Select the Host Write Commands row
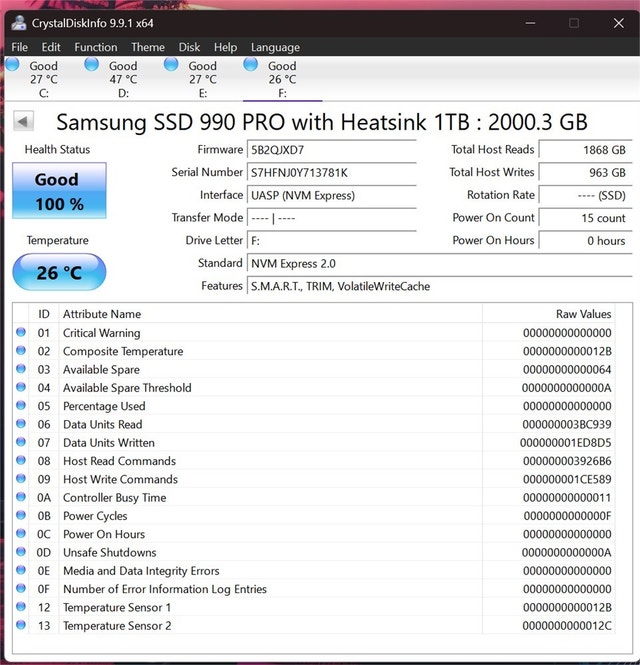This screenshot has width=640, height=665. tap(314, 479)
